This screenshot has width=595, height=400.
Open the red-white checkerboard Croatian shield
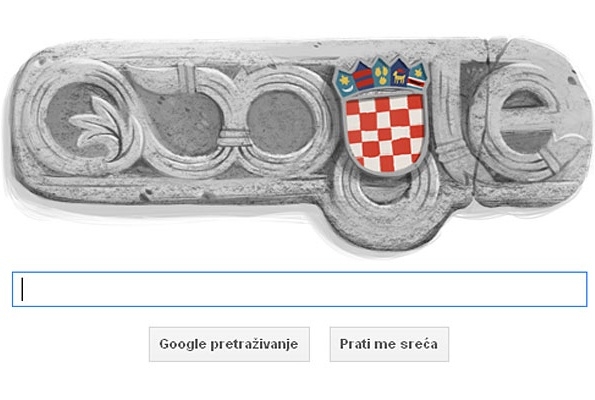click(x=385, y=133)
